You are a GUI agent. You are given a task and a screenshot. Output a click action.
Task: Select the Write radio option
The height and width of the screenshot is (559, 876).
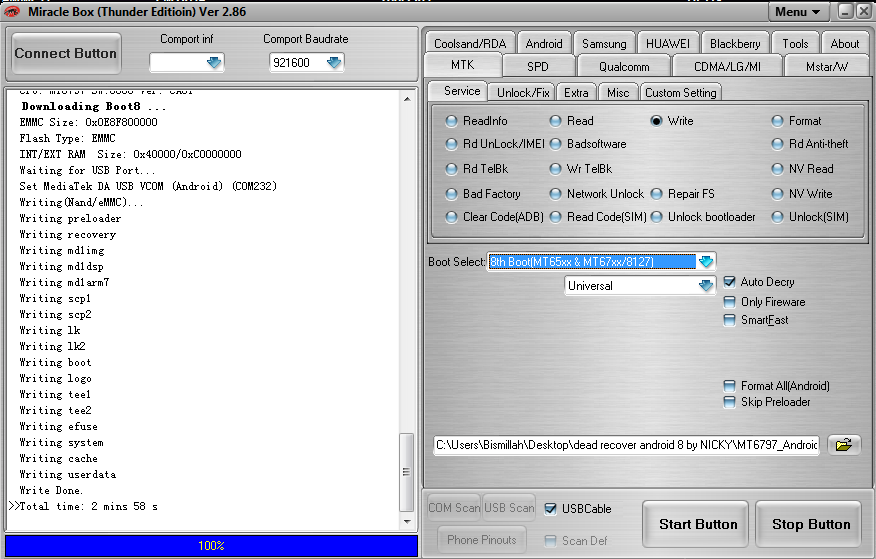tap(656, 121)
